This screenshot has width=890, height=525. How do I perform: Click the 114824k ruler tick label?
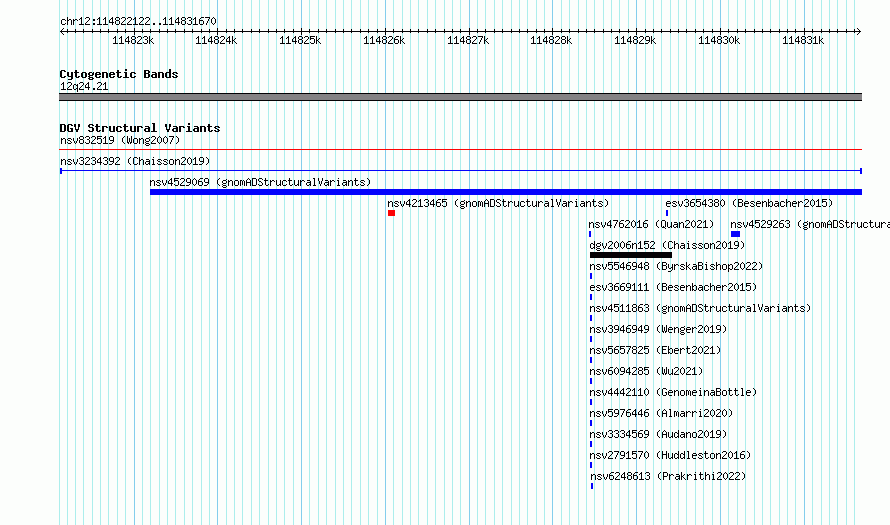click(216, 40)
